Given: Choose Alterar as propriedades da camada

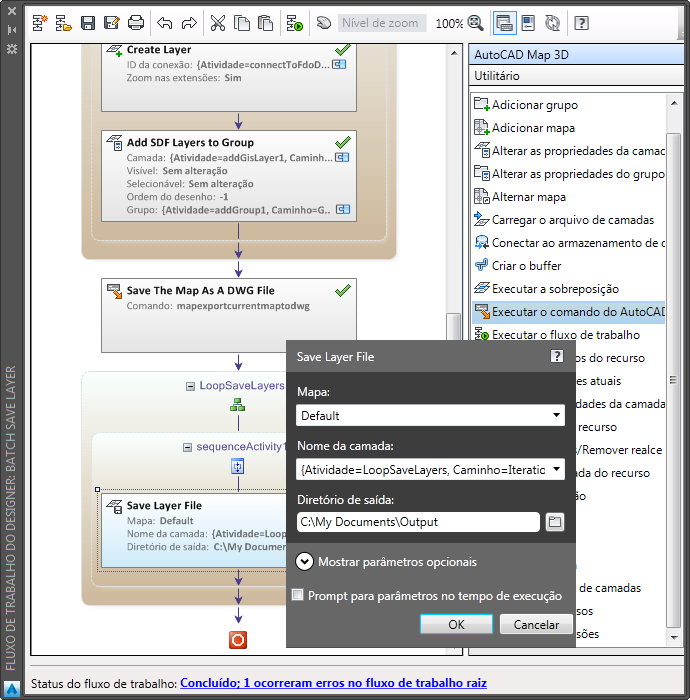Looking at the screenshot, I should pyautogui.click(x=569, y=151).
